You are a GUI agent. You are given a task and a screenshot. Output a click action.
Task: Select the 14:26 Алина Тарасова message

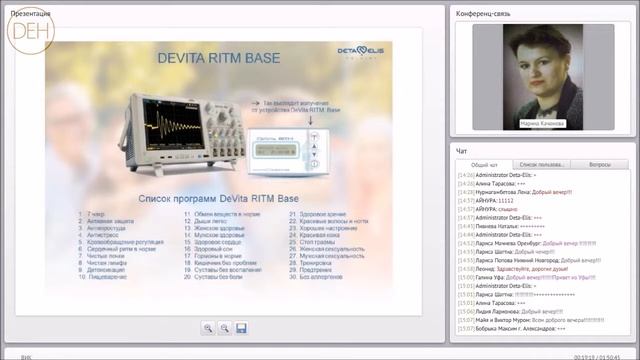click(491, 184)
